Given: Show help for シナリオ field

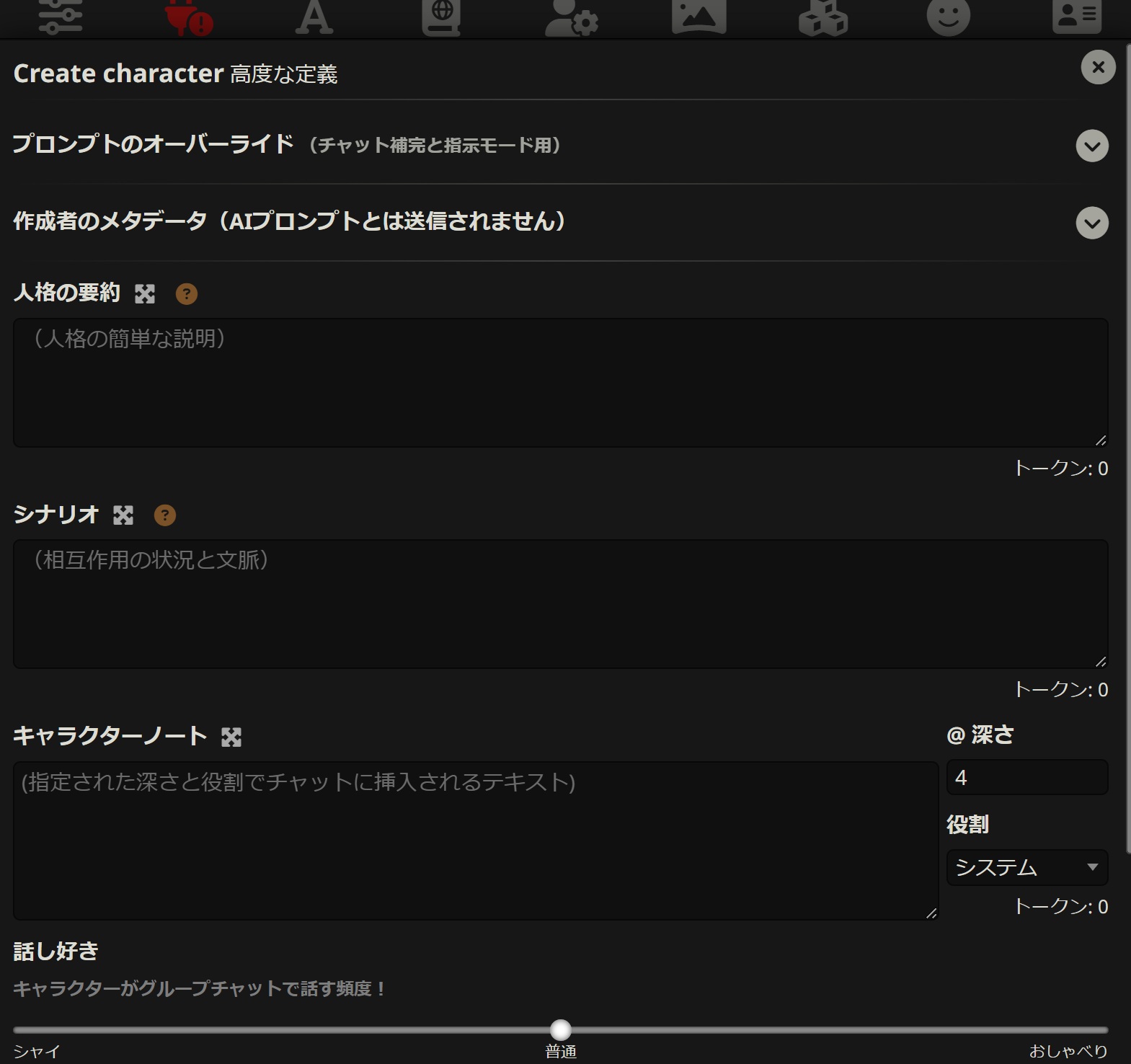Looking at the screenshot, I should point(165,515).
